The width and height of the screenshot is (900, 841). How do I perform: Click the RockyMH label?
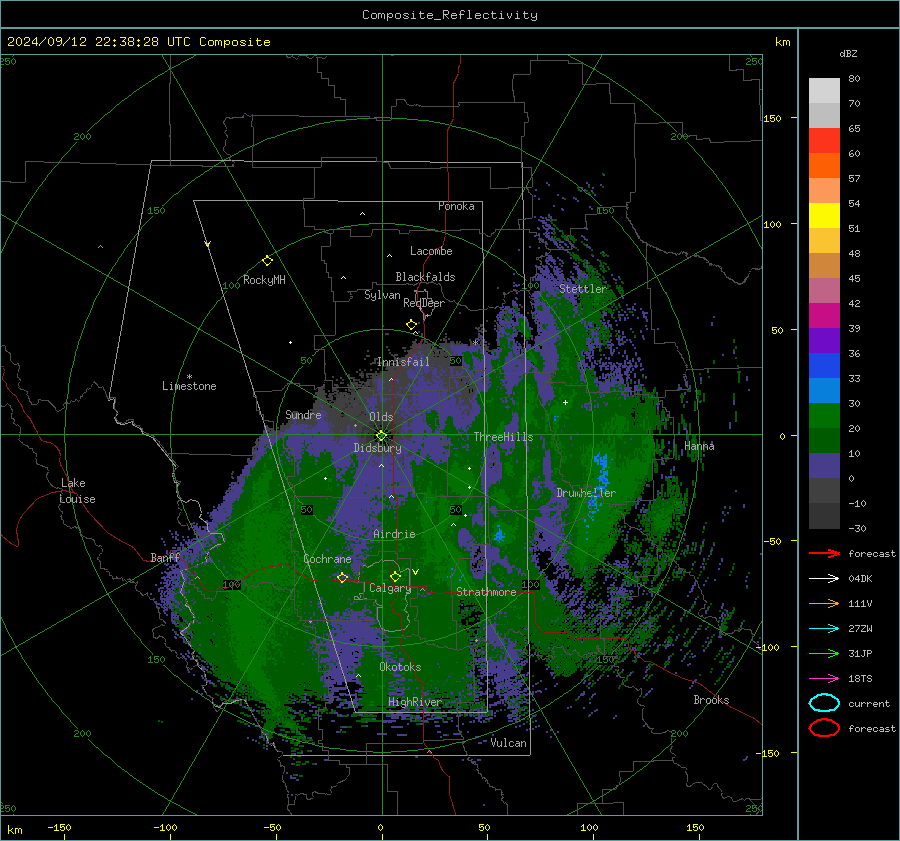(264, 280)
